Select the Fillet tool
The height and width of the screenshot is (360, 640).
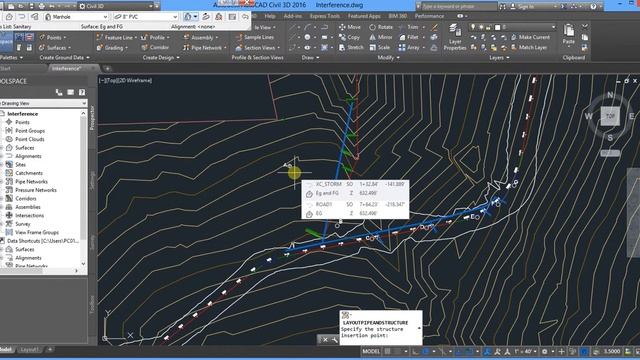click(x=409, y=37)
